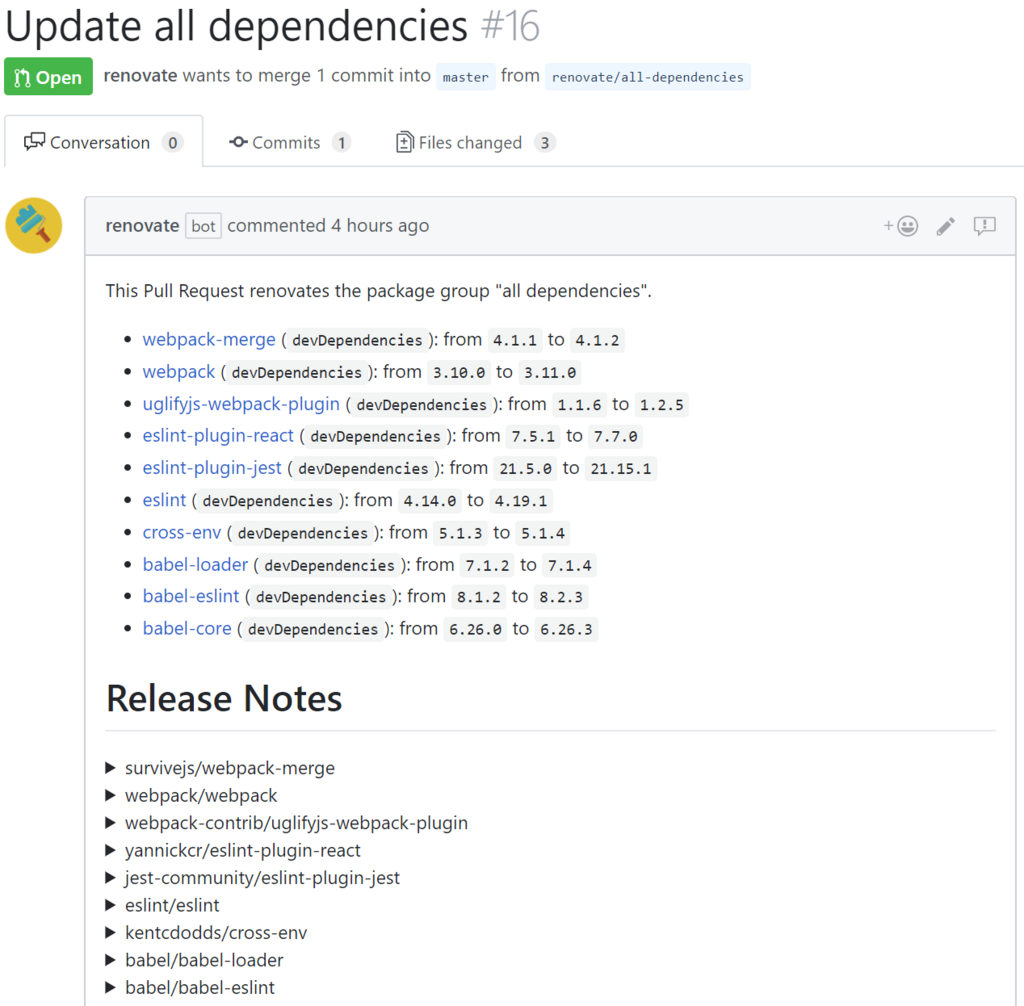Click the version value 3.11.0
The width and height of the screenshot is (1024, 1006).
click(550, 372)
